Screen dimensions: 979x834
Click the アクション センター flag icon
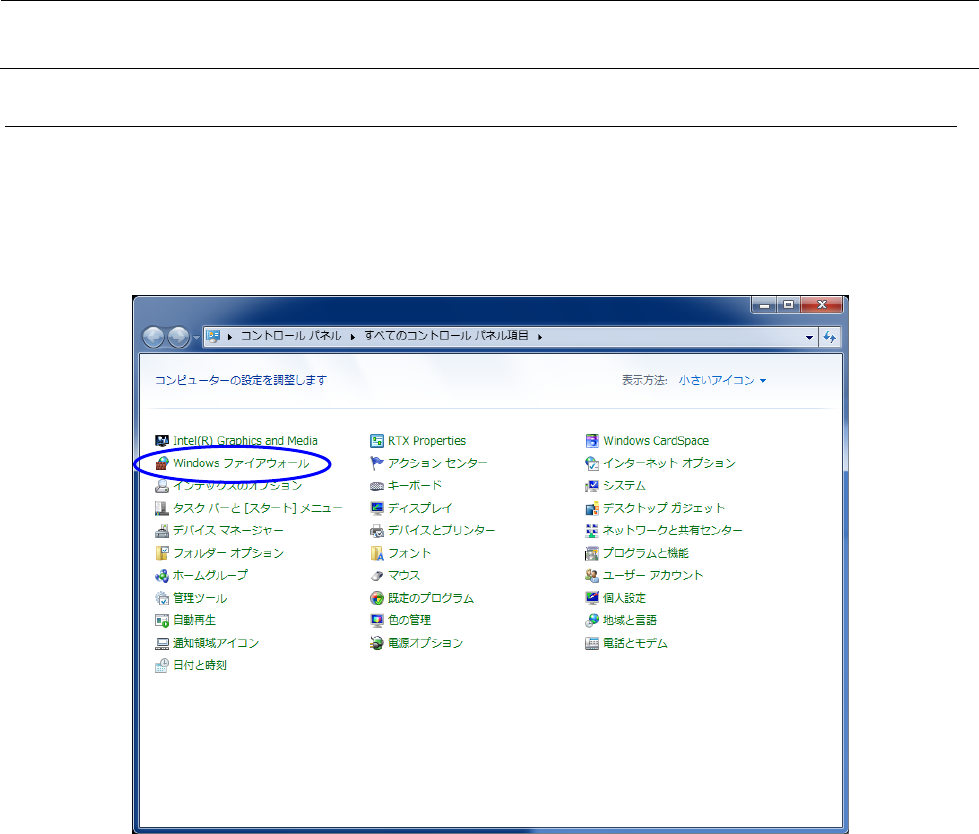pos(376,463)
